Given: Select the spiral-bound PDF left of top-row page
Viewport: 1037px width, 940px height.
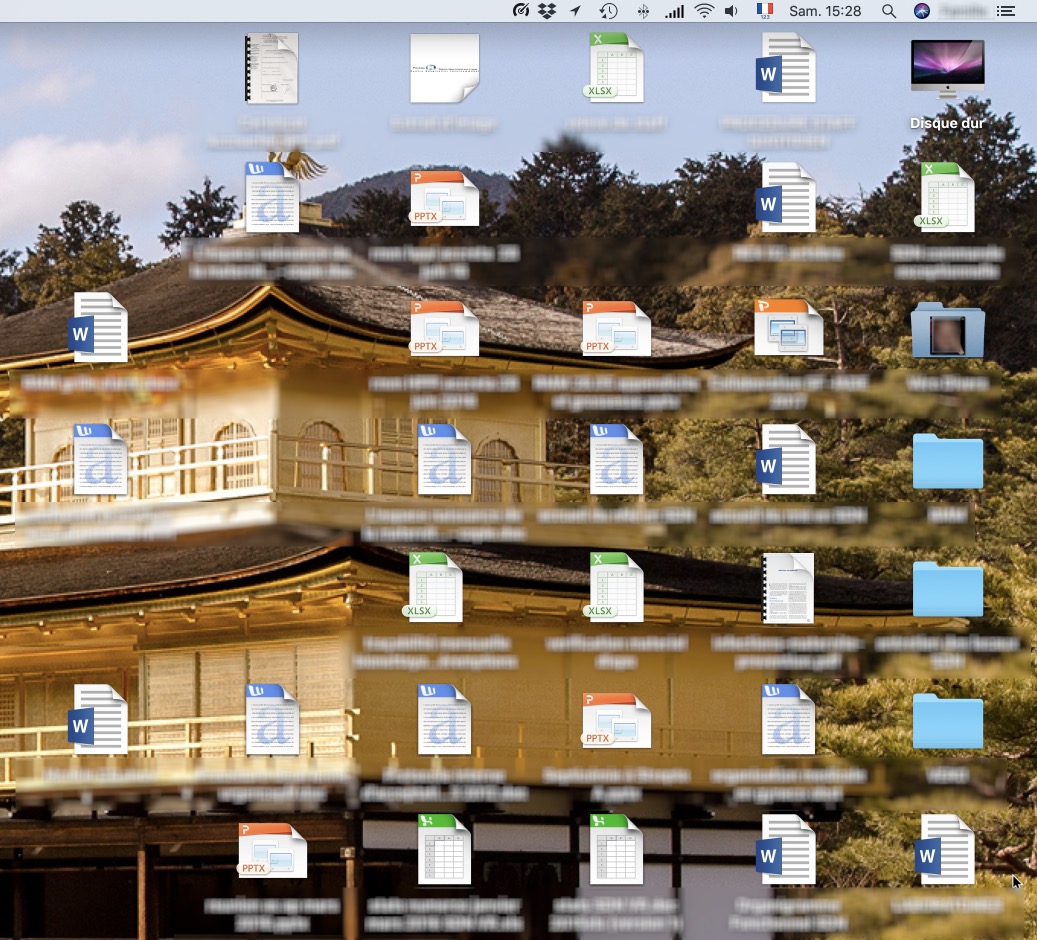Looking at the screenshot, I should tap(271, 68).
